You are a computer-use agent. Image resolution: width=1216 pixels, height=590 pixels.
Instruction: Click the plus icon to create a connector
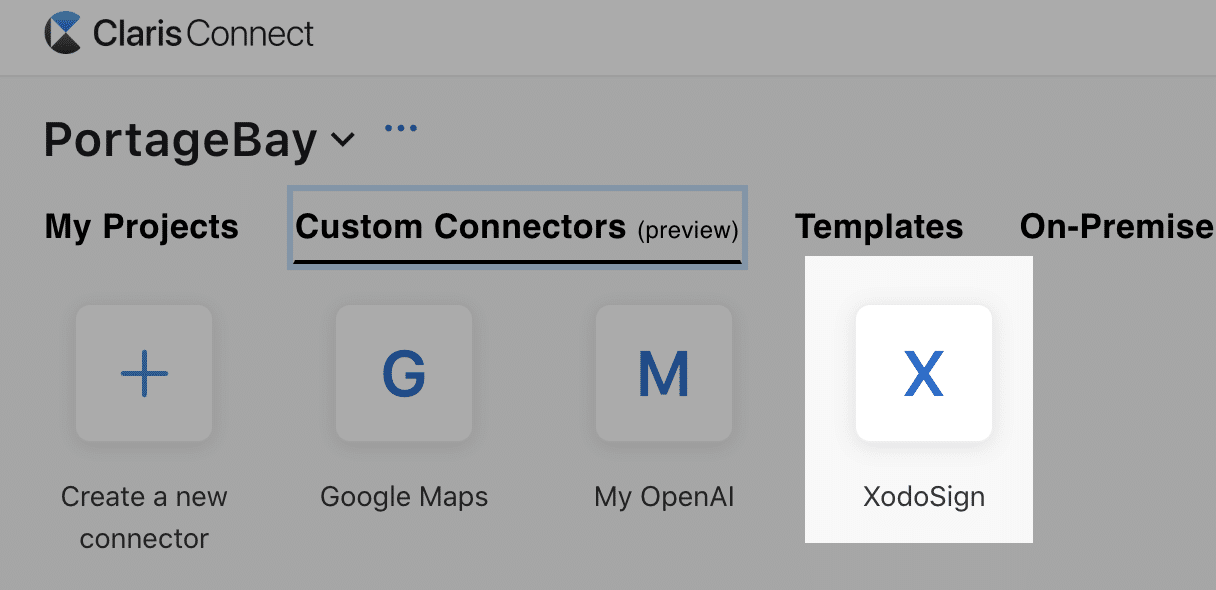click(x=144, y=373)
